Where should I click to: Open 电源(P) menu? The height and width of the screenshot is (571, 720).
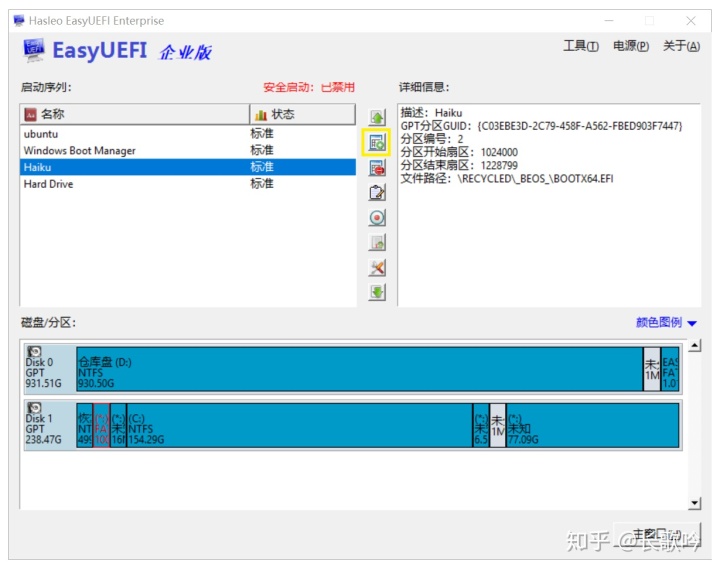631,46
